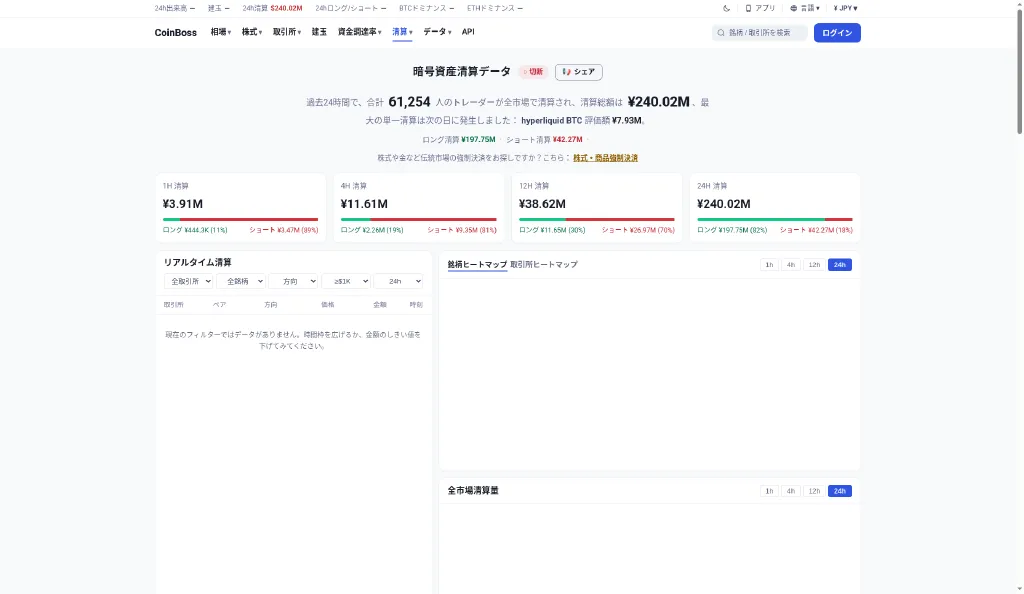Open the ≥$1K amount filter dropdown

click(x=345, y=281)
